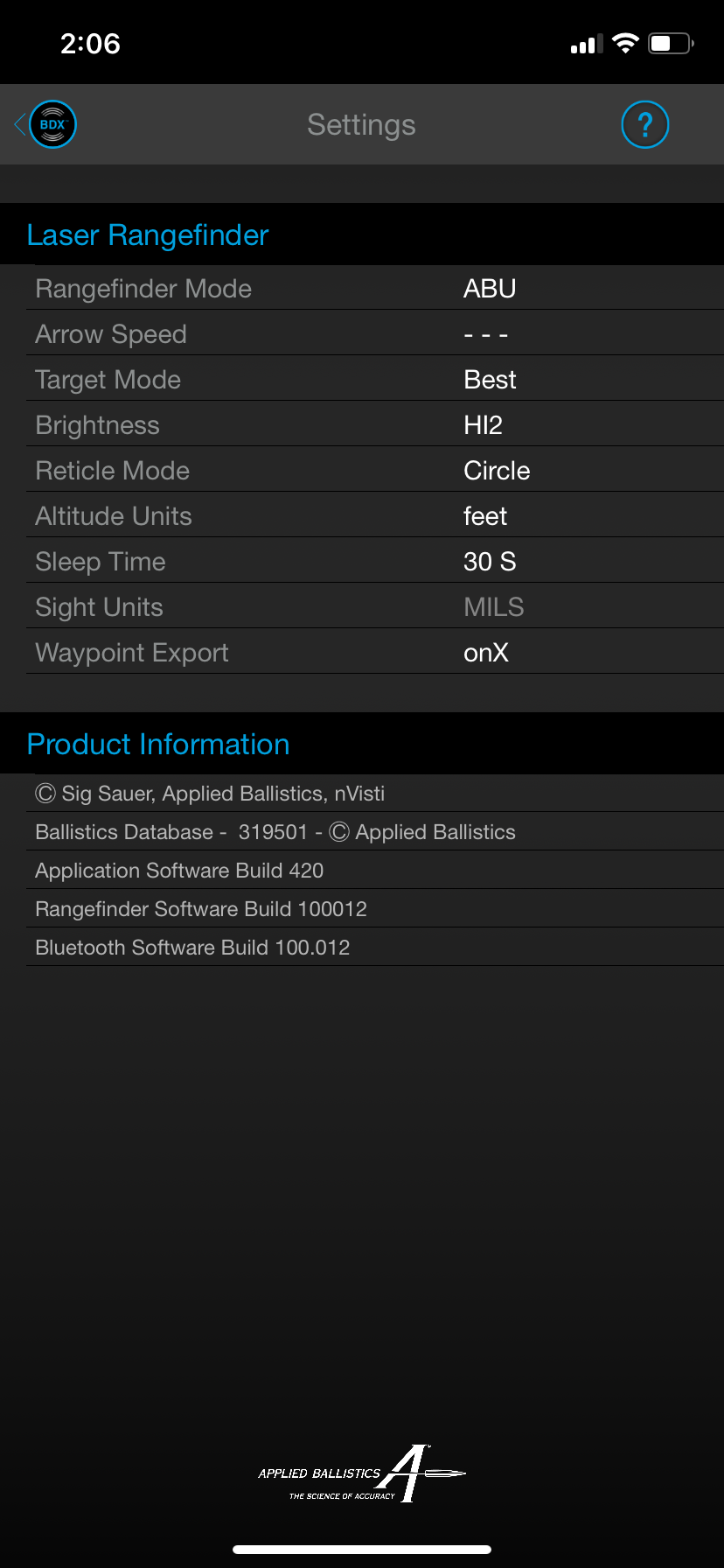Change Sleep Time 30 S value
Image resolution: width=724 pixels, height=1568 pixels.
[490, 562]
